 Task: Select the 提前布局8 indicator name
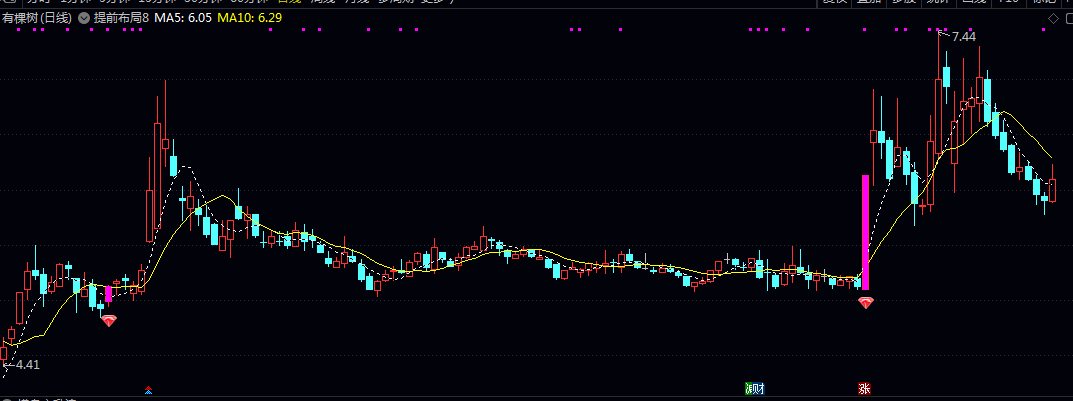[x=121, y=18]
